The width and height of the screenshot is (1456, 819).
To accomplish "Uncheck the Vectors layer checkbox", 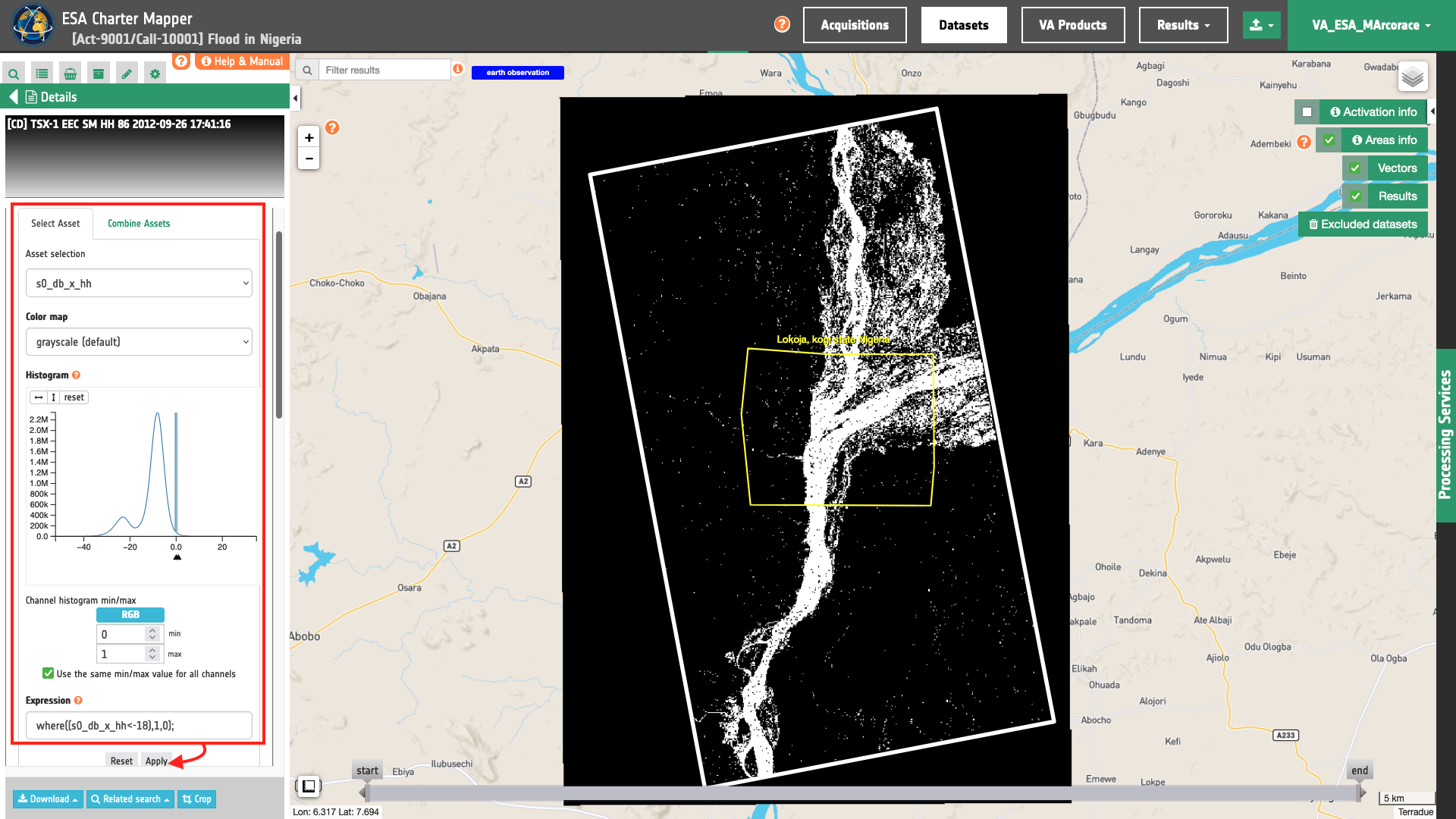I will (x=1354, y=168).
